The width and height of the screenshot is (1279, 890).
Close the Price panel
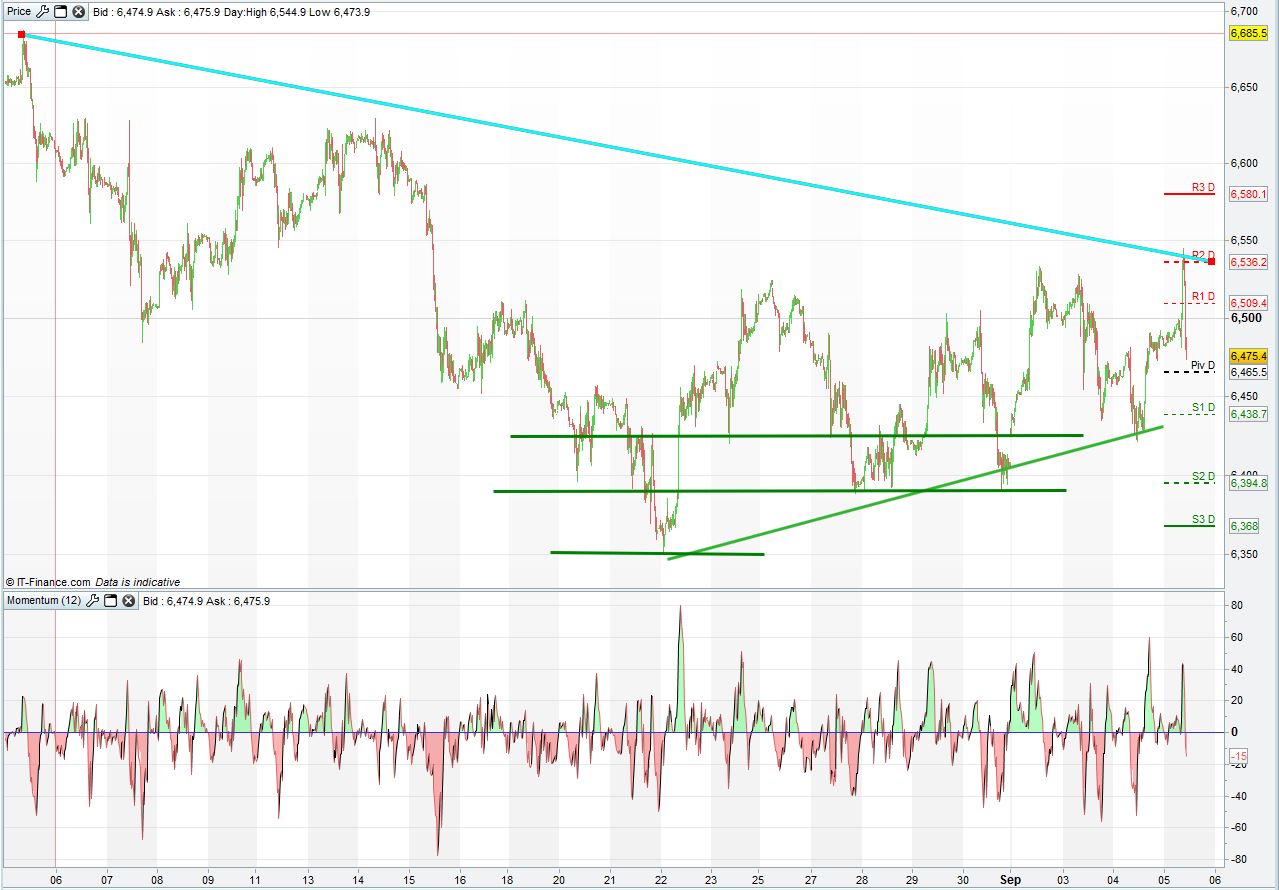[78, 12]
